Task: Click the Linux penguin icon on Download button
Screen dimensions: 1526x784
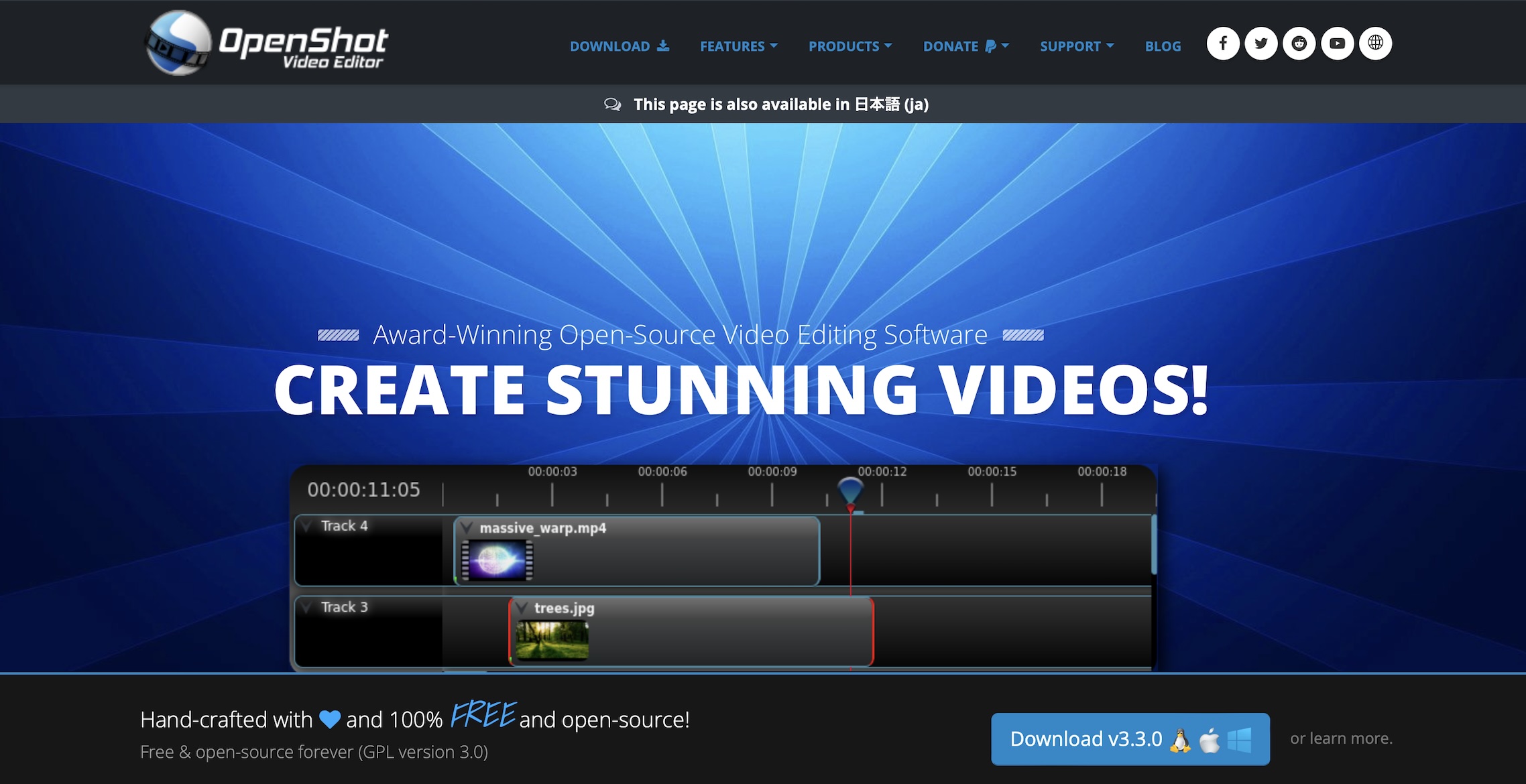Action: tap(1180, 740)
